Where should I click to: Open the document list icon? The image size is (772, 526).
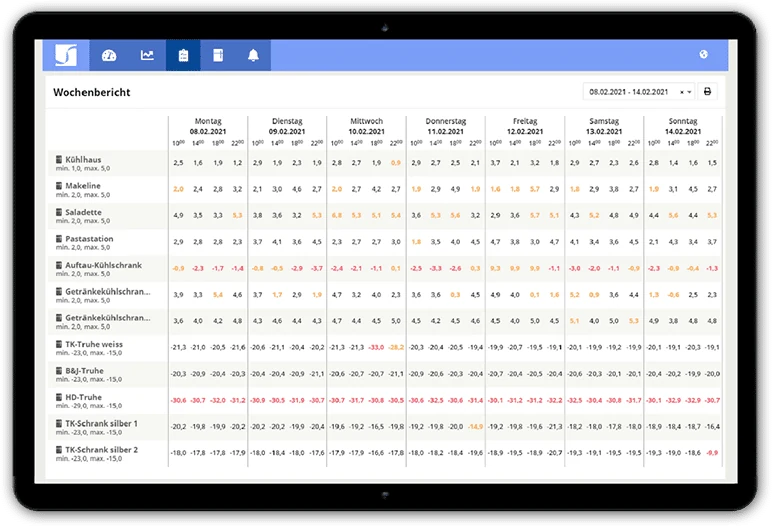(218, 55)
